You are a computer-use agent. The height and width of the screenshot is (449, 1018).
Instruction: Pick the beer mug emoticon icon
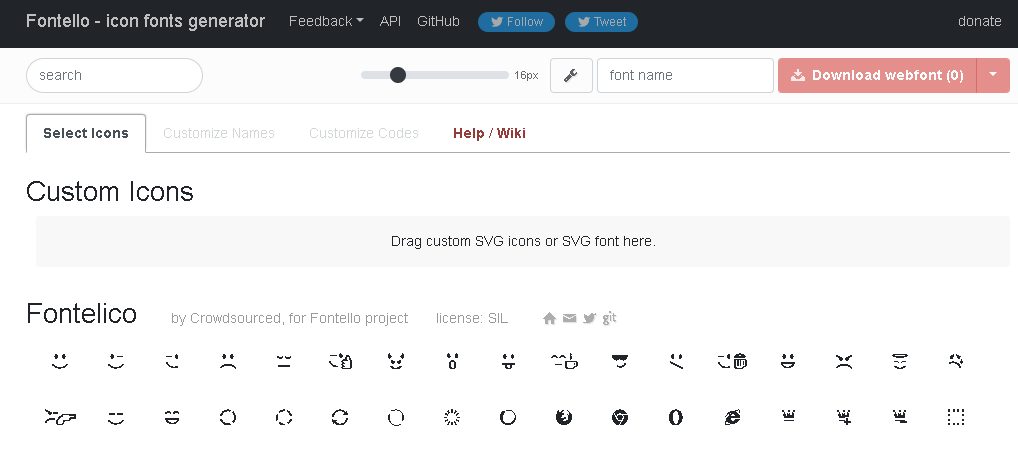[x=732, y=361]
